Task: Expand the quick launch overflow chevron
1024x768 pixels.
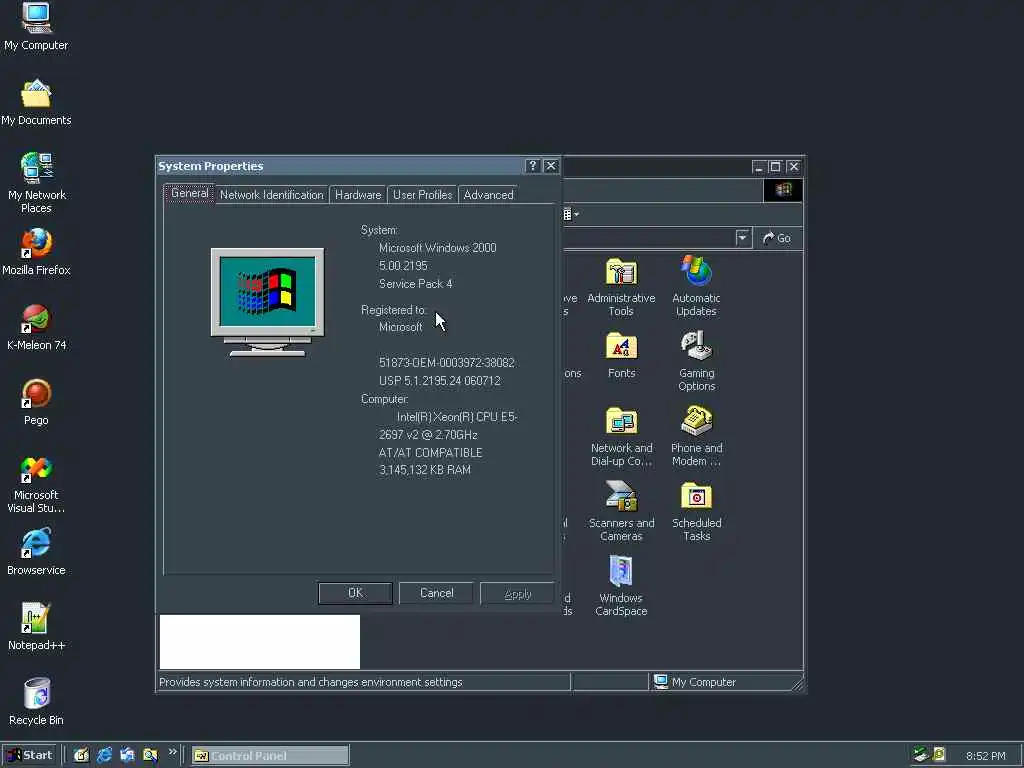Action: [173, 752]
